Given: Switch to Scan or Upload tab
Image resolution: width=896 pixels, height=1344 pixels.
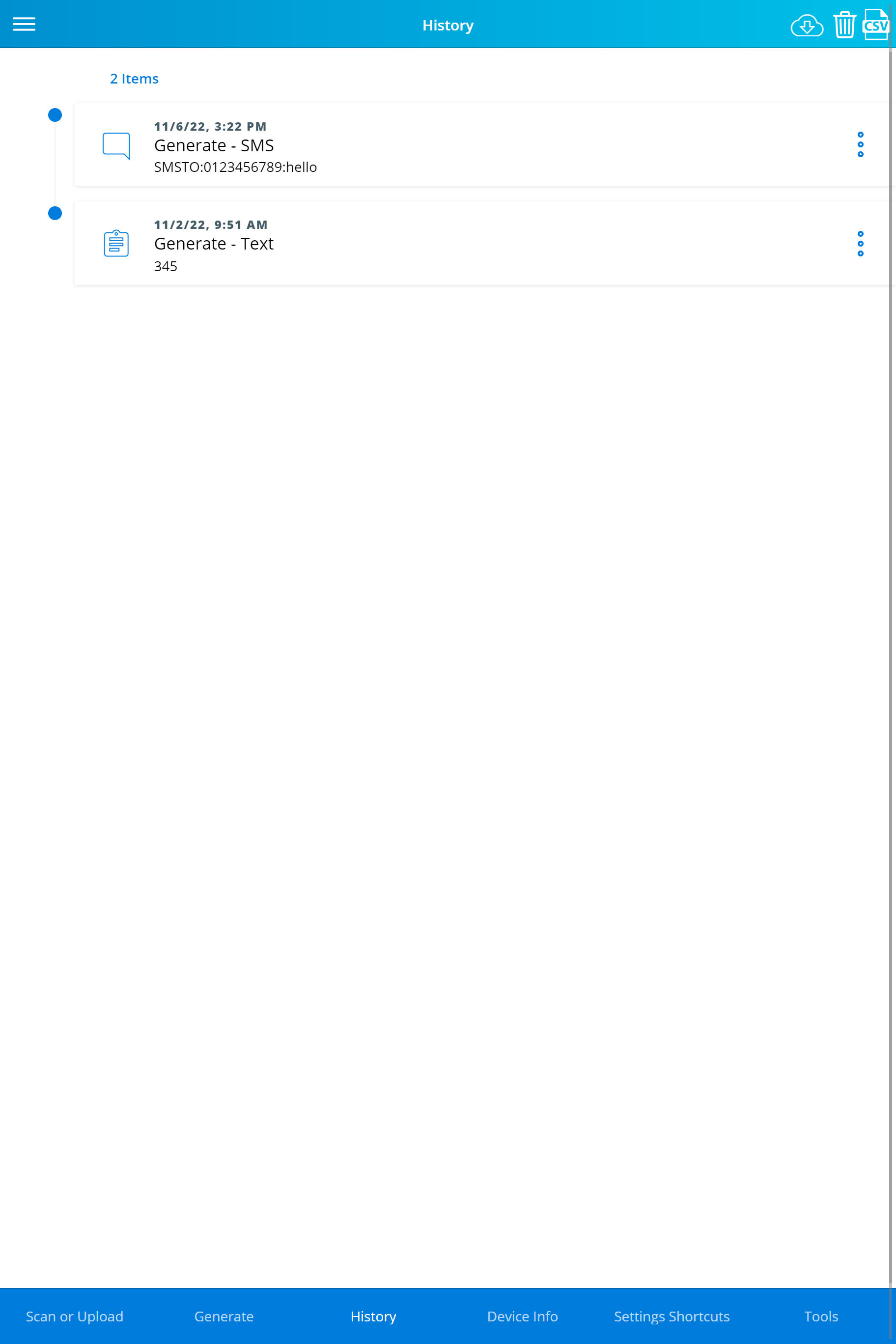Looking at the screenshot, I should pyautogui.click(x=74, y=1316).
